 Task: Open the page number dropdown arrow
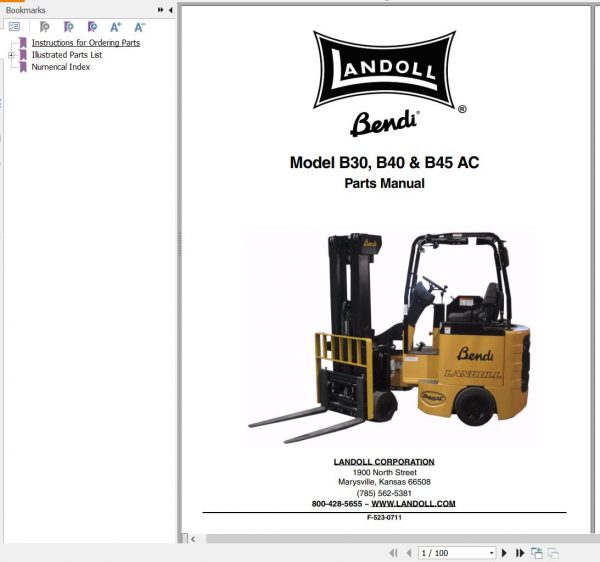click(492, 553)
